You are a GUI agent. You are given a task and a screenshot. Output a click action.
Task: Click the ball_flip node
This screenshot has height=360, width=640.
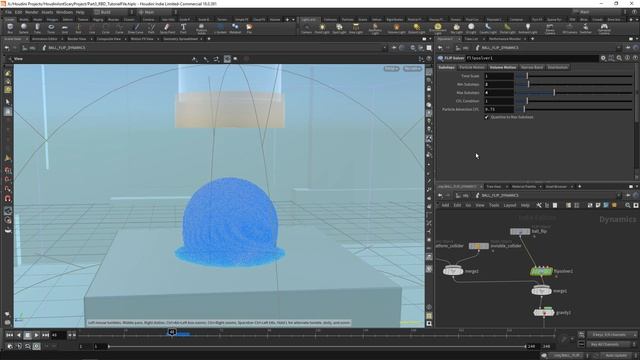(520, 231)
